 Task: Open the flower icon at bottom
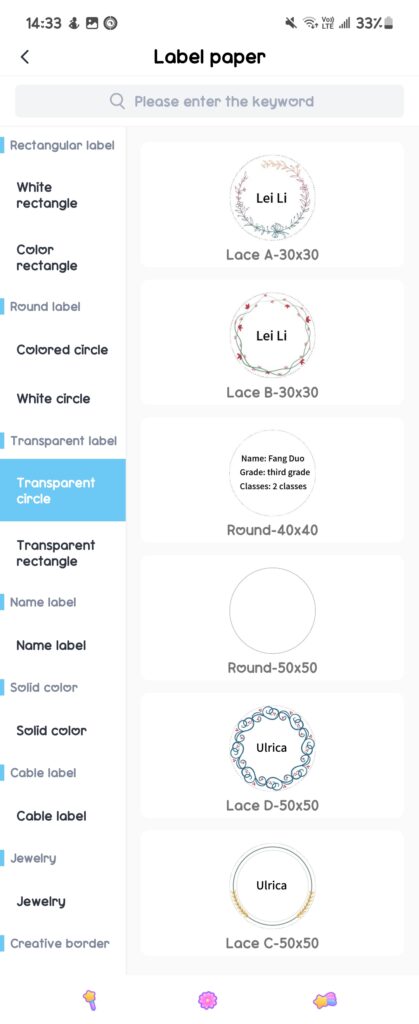pyautogui.click(x=208, y=999)
